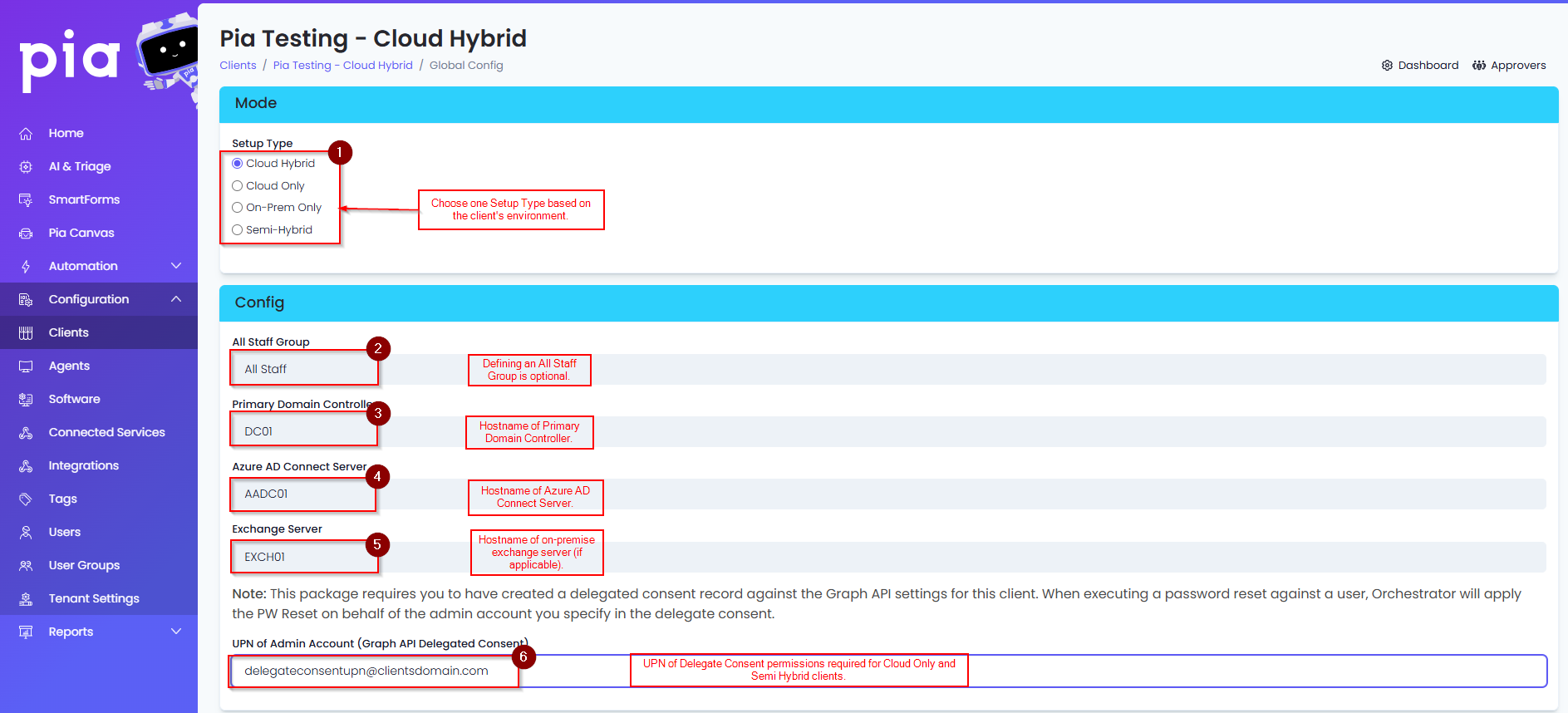1568x713 pixels.
Task: Click the Pia Canvas icon in the sidebar
Action: 26,233
